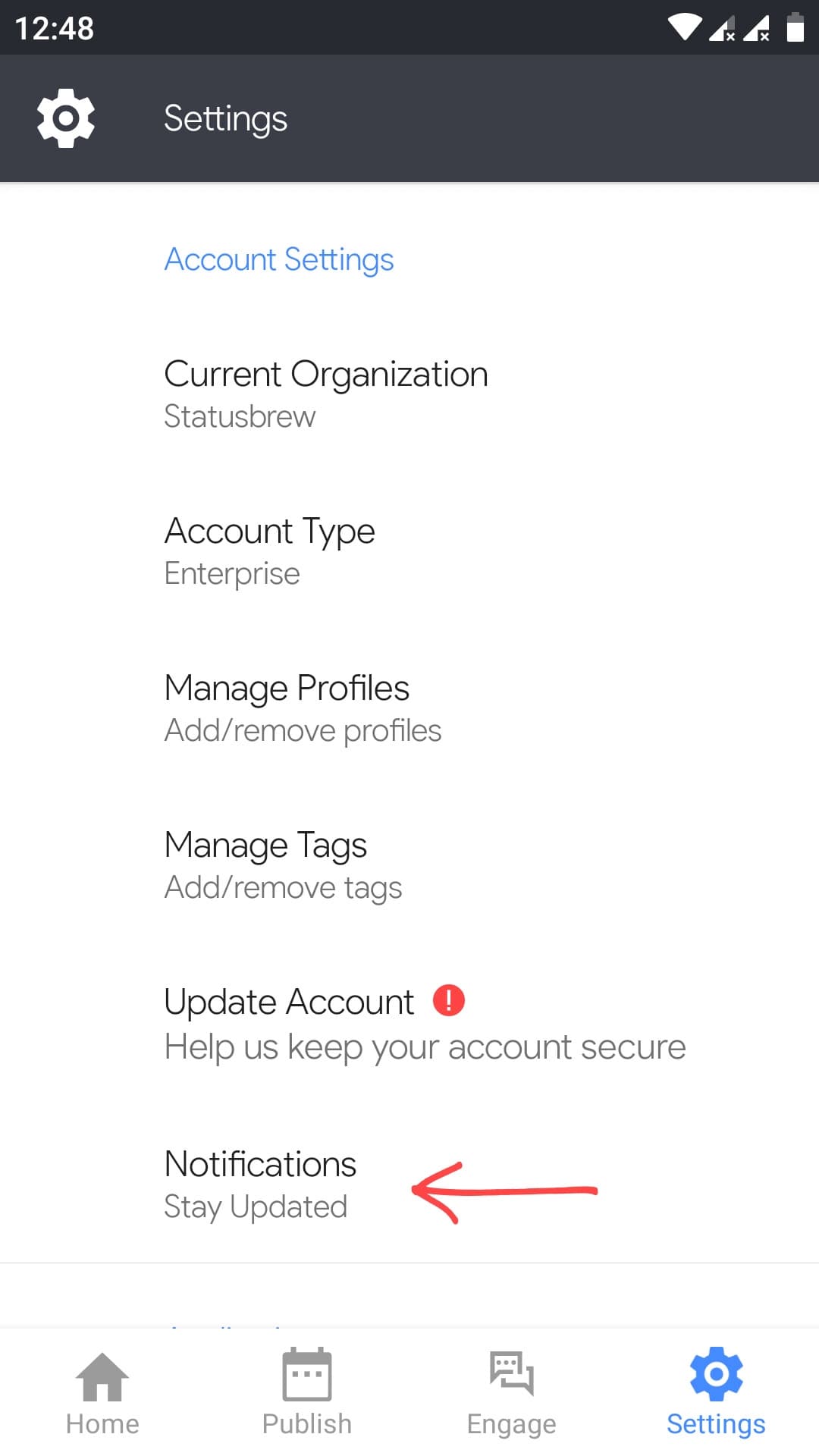819x1456 pixels.
Task: Tap the Account Settings section header
Action: pyautogui.click(x=279, y=259)
